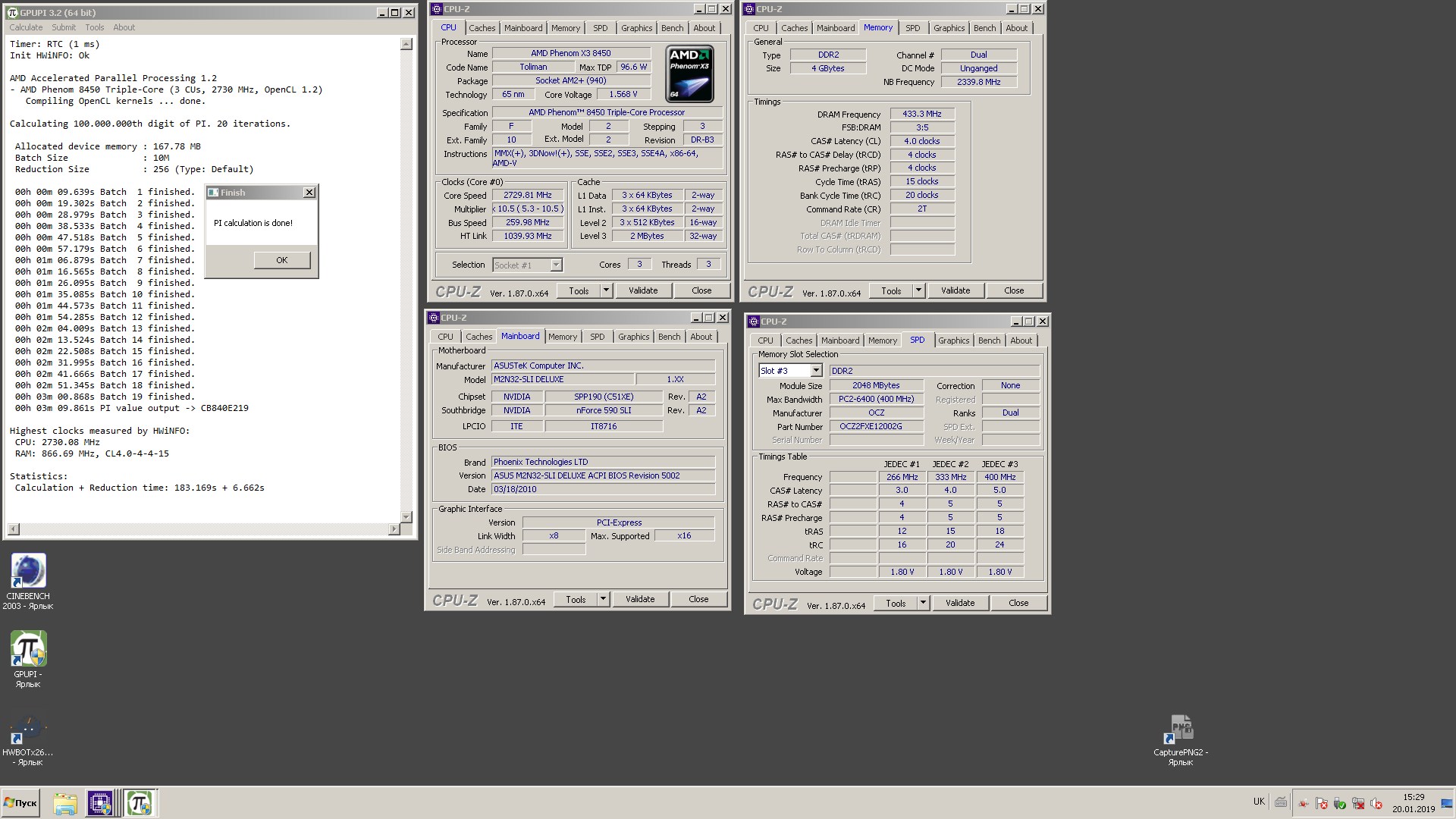Click Tools button in CPU-Z SPD window

(x=896, y=603)
